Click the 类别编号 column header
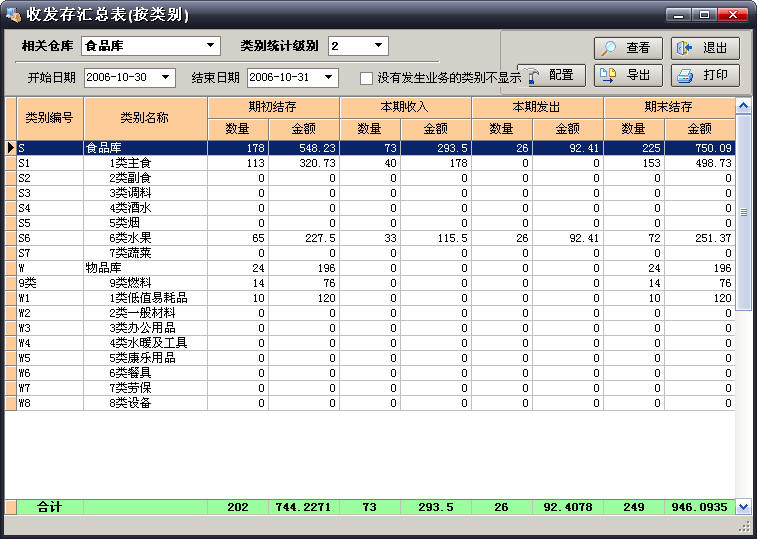Viewport: 757px width, 539px height. [x=50, y=118]
